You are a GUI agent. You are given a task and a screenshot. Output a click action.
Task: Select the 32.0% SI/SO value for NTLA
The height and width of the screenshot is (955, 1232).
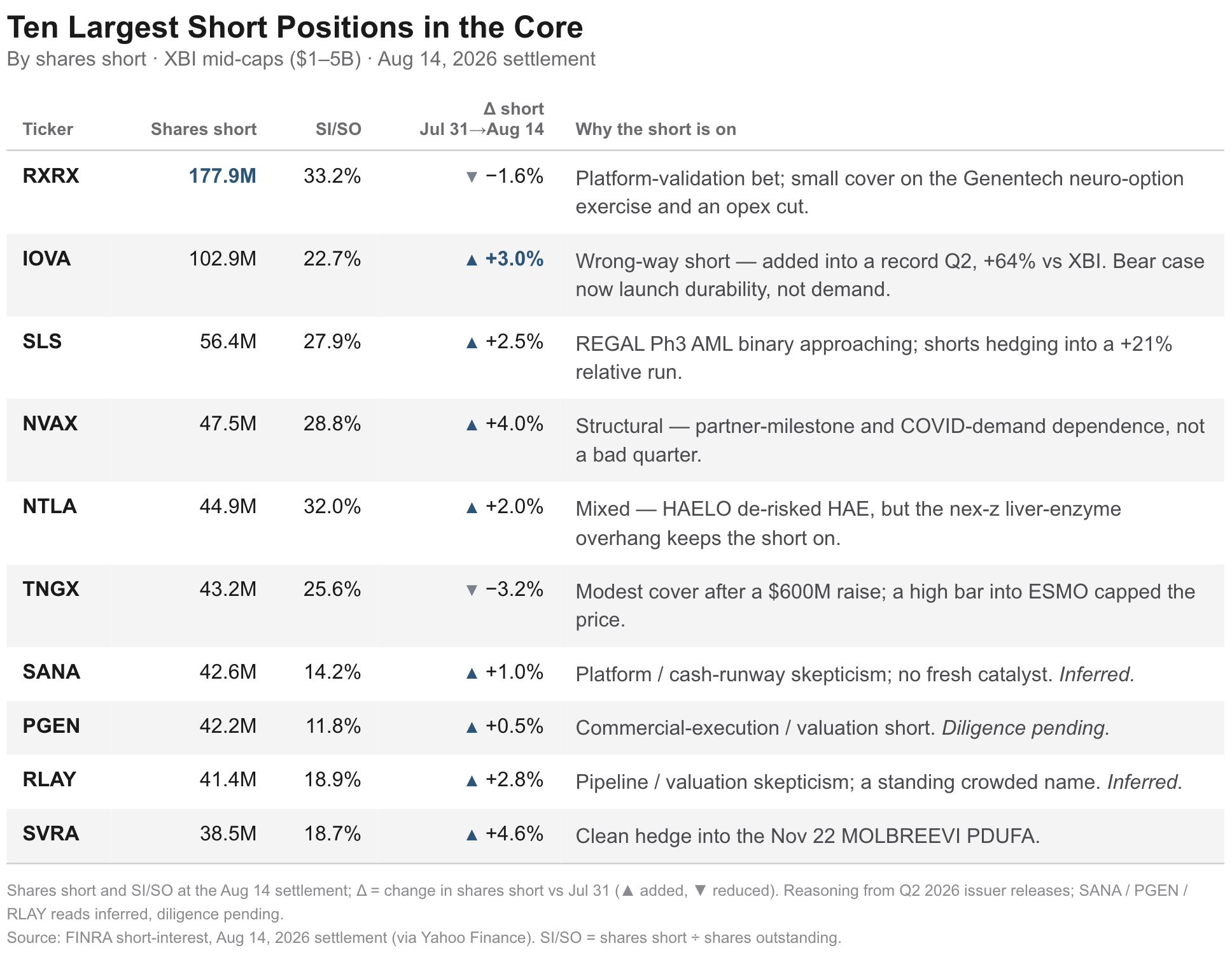332,507
